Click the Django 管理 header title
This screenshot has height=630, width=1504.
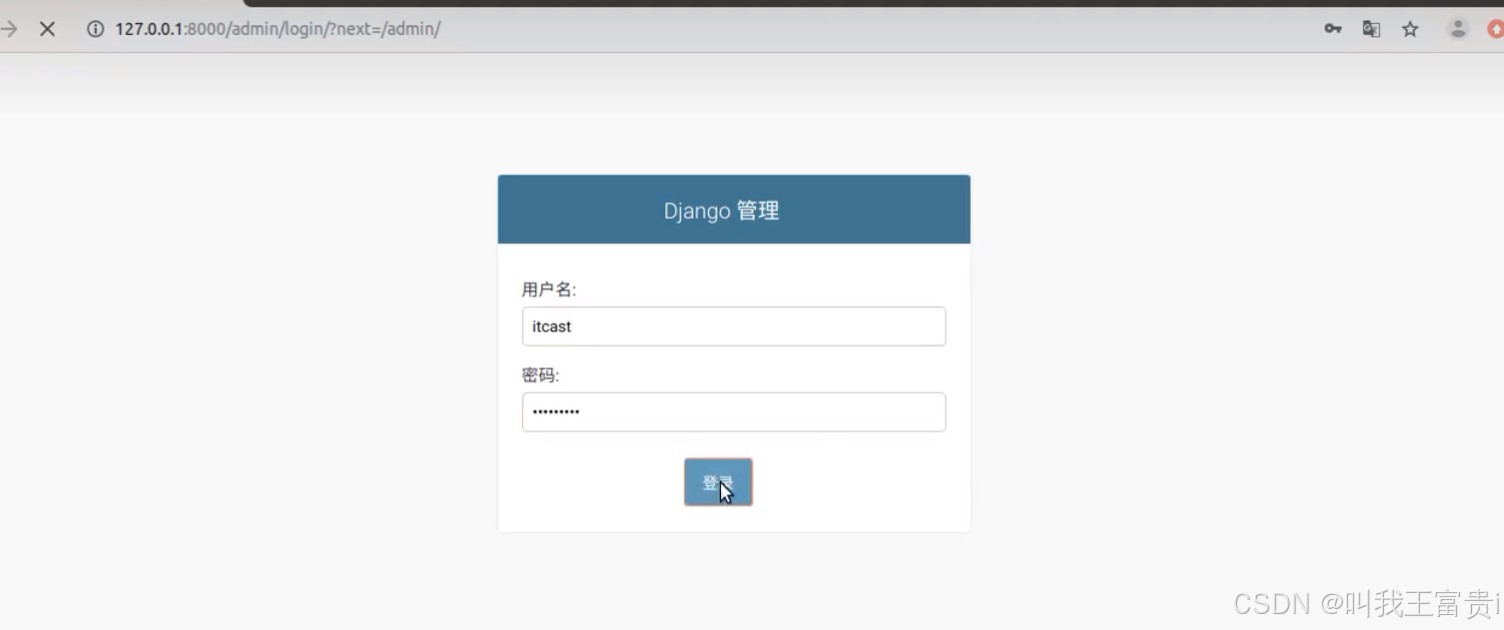[721, 211]
